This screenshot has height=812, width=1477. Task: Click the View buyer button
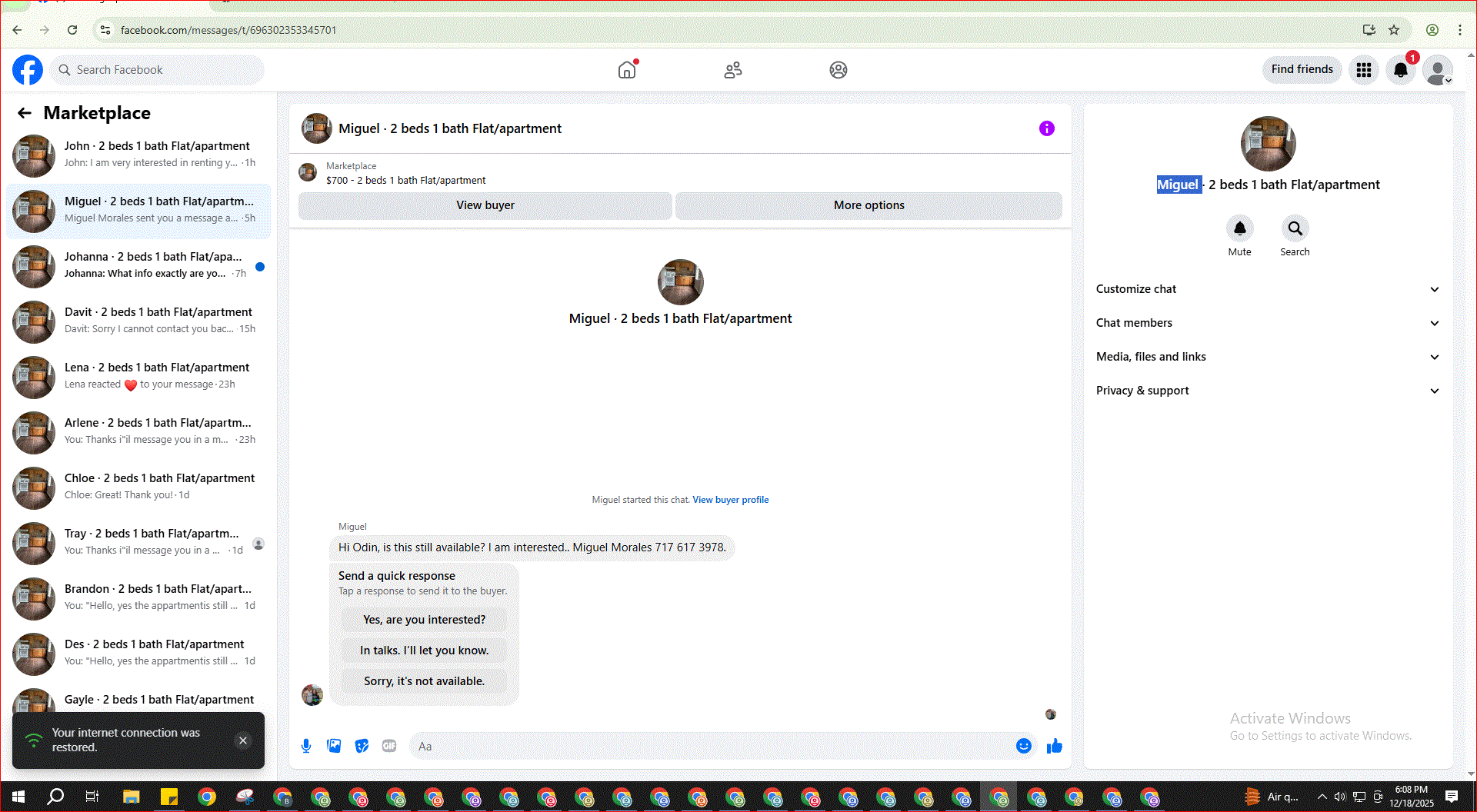(x=485, y=205)
